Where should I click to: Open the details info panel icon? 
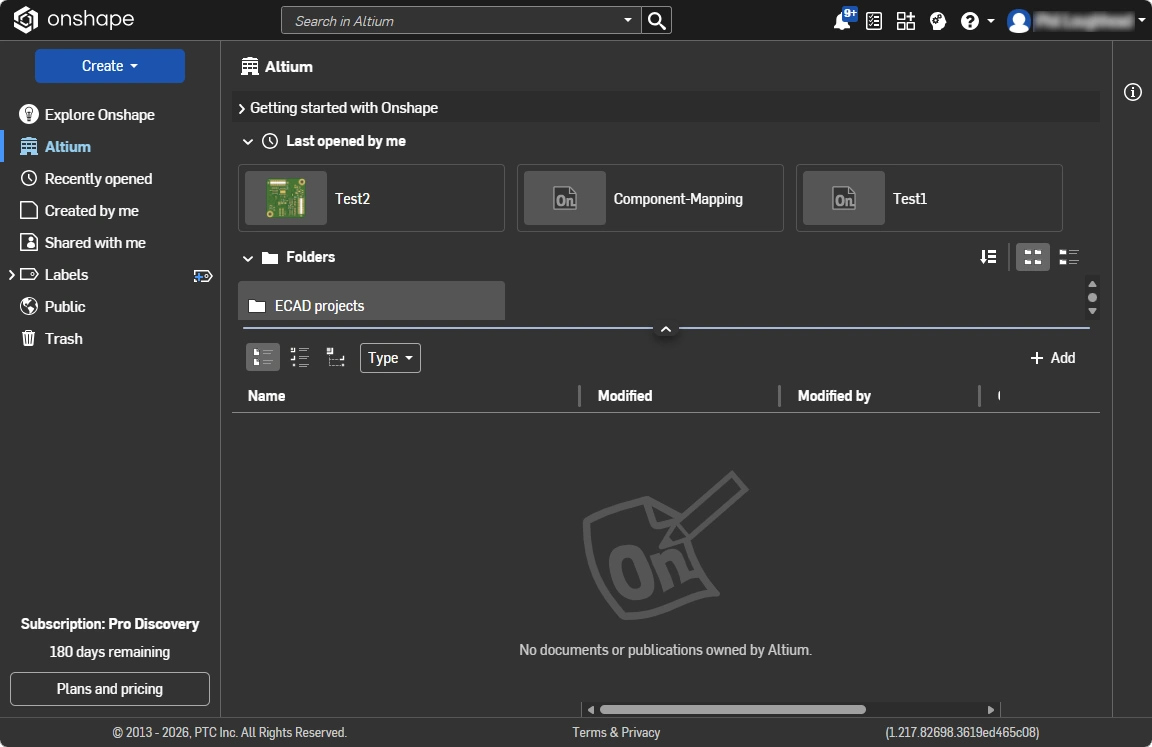pyautogui.click(x=1133, y=92)
